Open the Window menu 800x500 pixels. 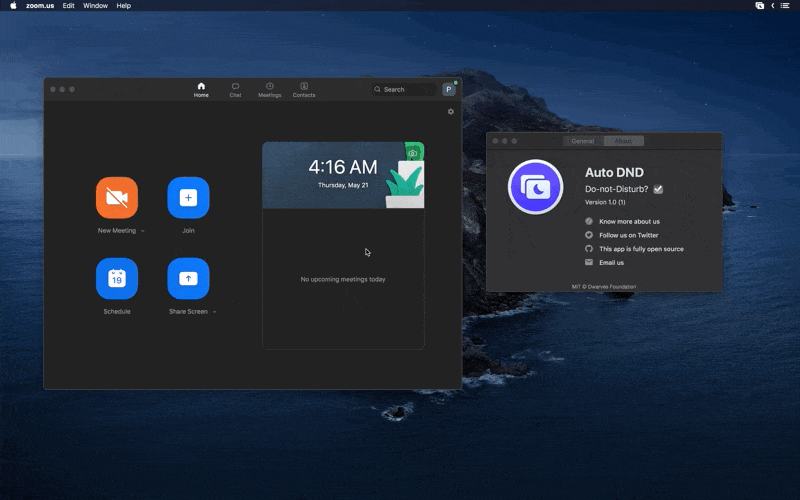[x=95, y=6]
